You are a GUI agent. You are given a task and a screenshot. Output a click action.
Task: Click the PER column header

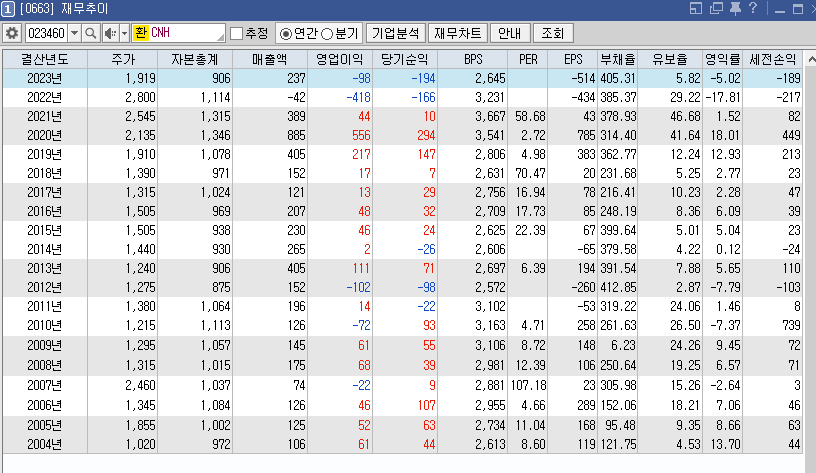click(528, 60)
